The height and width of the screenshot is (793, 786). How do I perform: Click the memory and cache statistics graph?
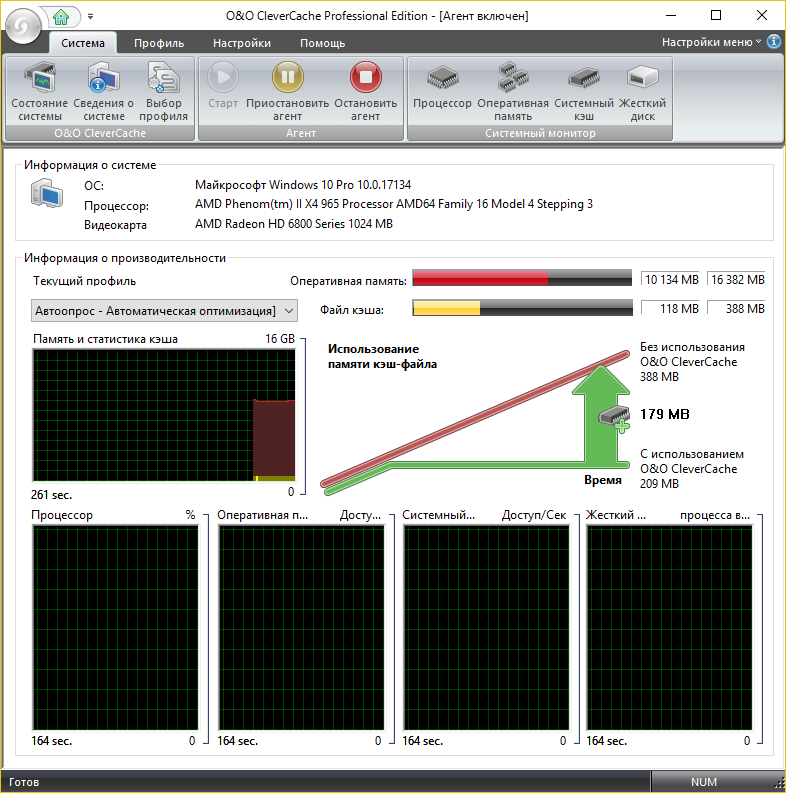164,415
